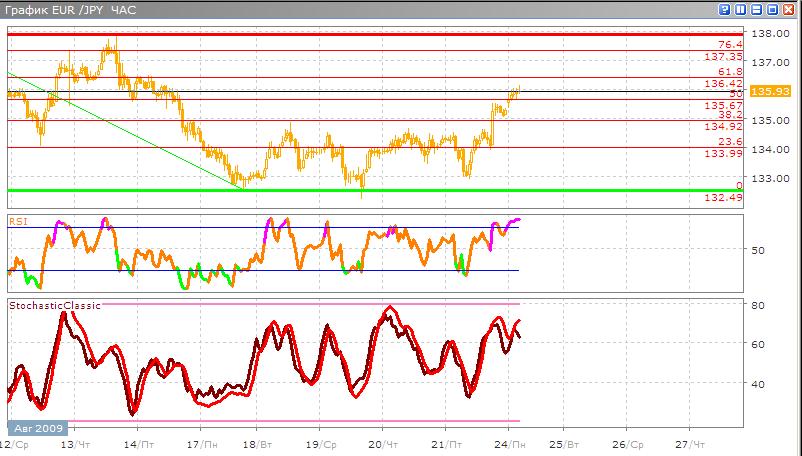802x456 pixels.
Task: Select the StochasticClassic indicator label
Action: 54,305
